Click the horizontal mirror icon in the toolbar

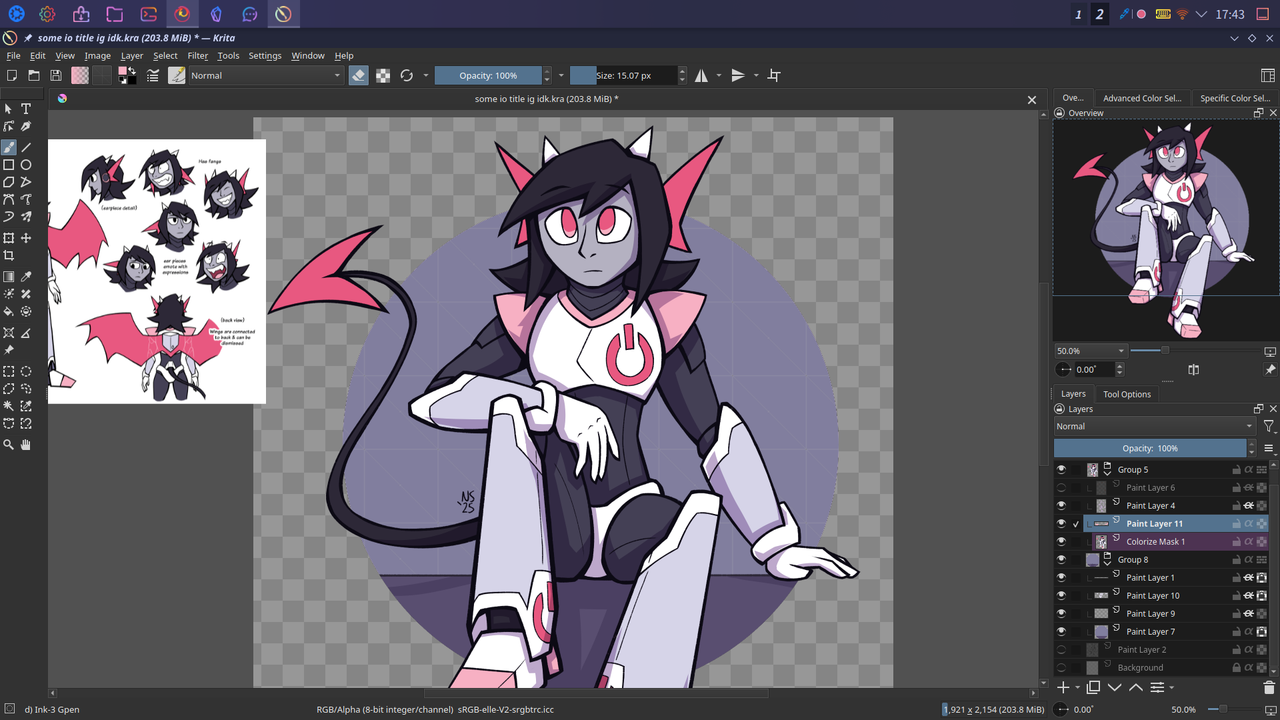pos(703,75)
